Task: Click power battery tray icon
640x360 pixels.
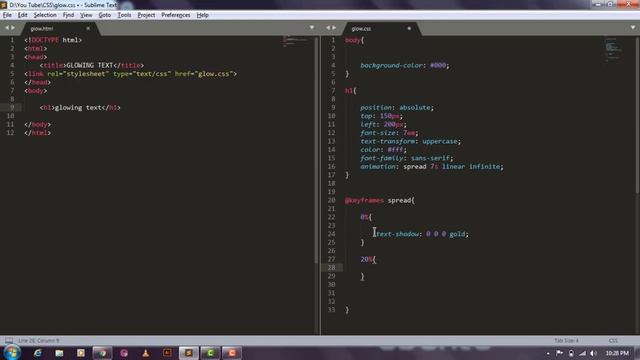Action: coord(571,353)
